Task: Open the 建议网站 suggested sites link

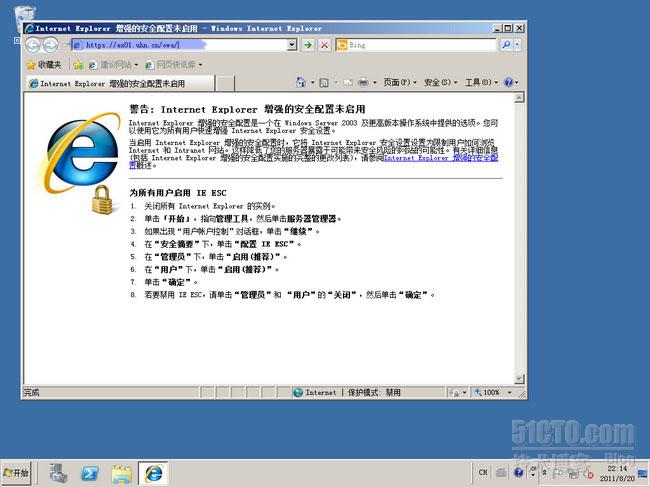Action: pos(113,65)
